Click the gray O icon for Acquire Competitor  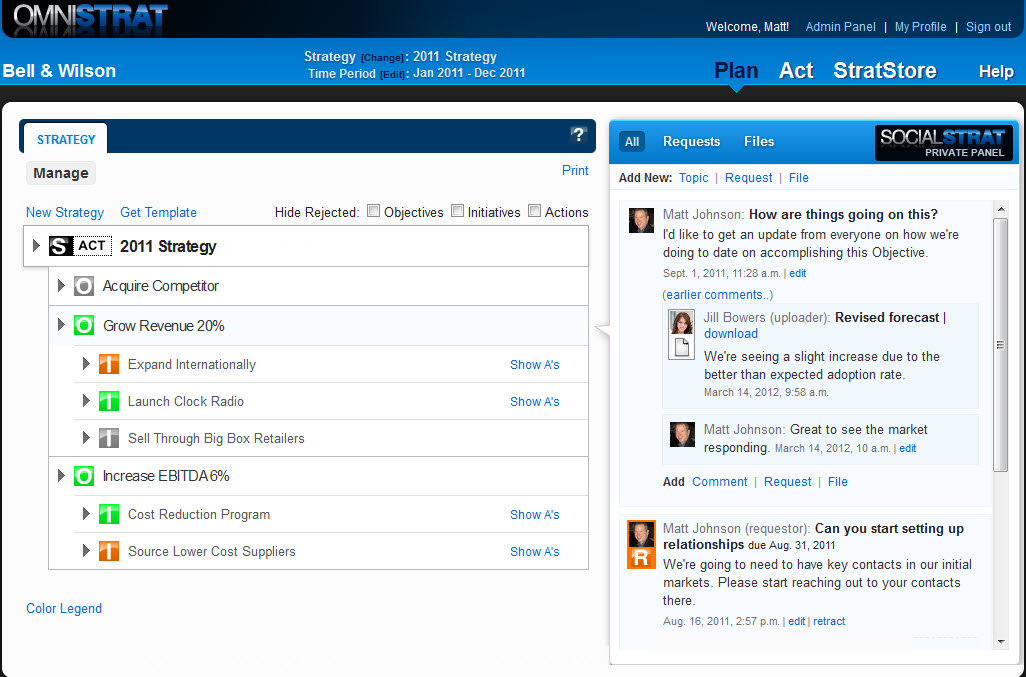point(83,286)
